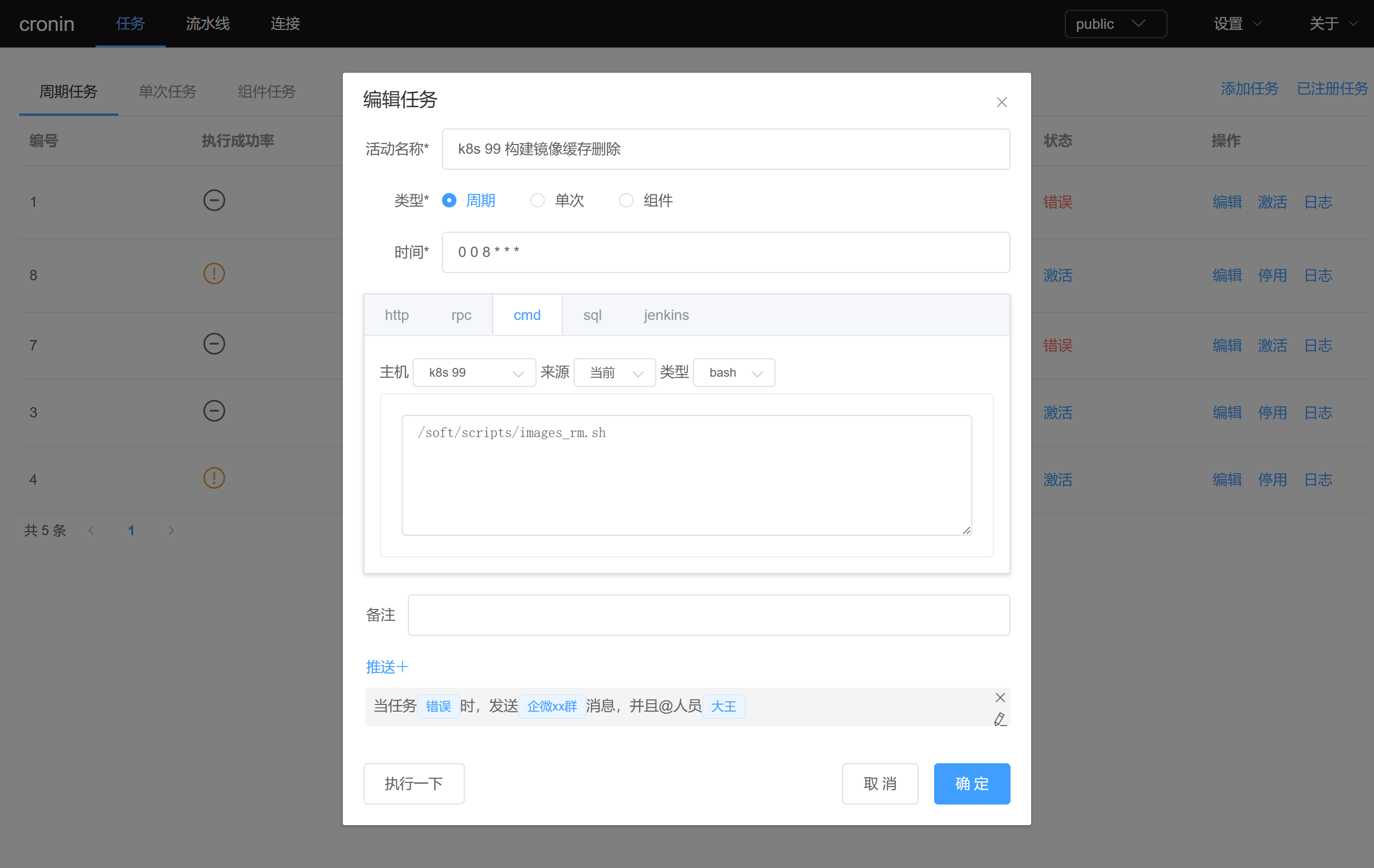The image size is (1374, 868).
Task: Click the command script textarea
Action: [686, 475]
